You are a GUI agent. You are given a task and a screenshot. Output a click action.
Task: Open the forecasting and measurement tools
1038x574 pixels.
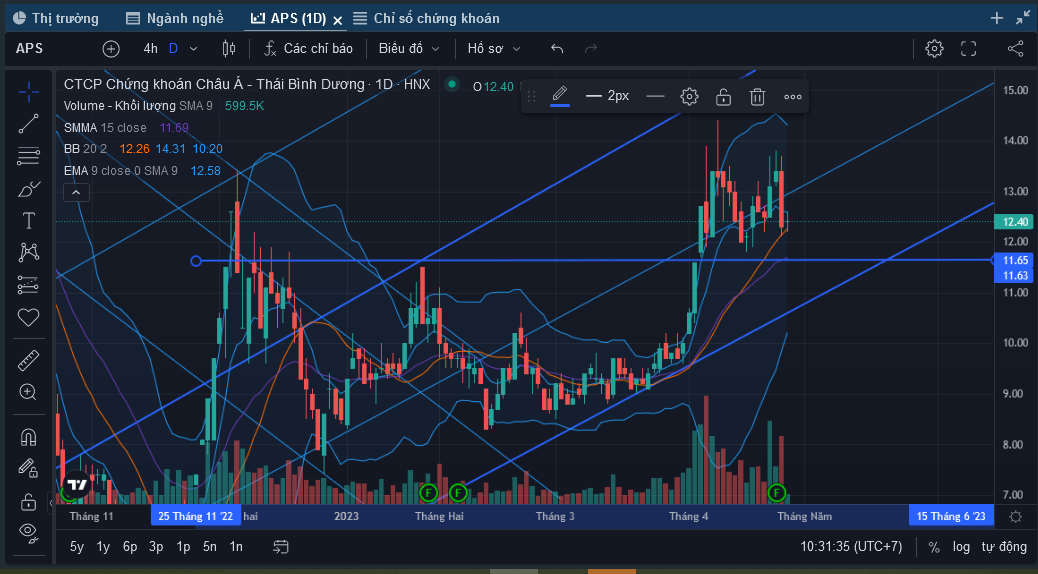[x=28, y=285]
